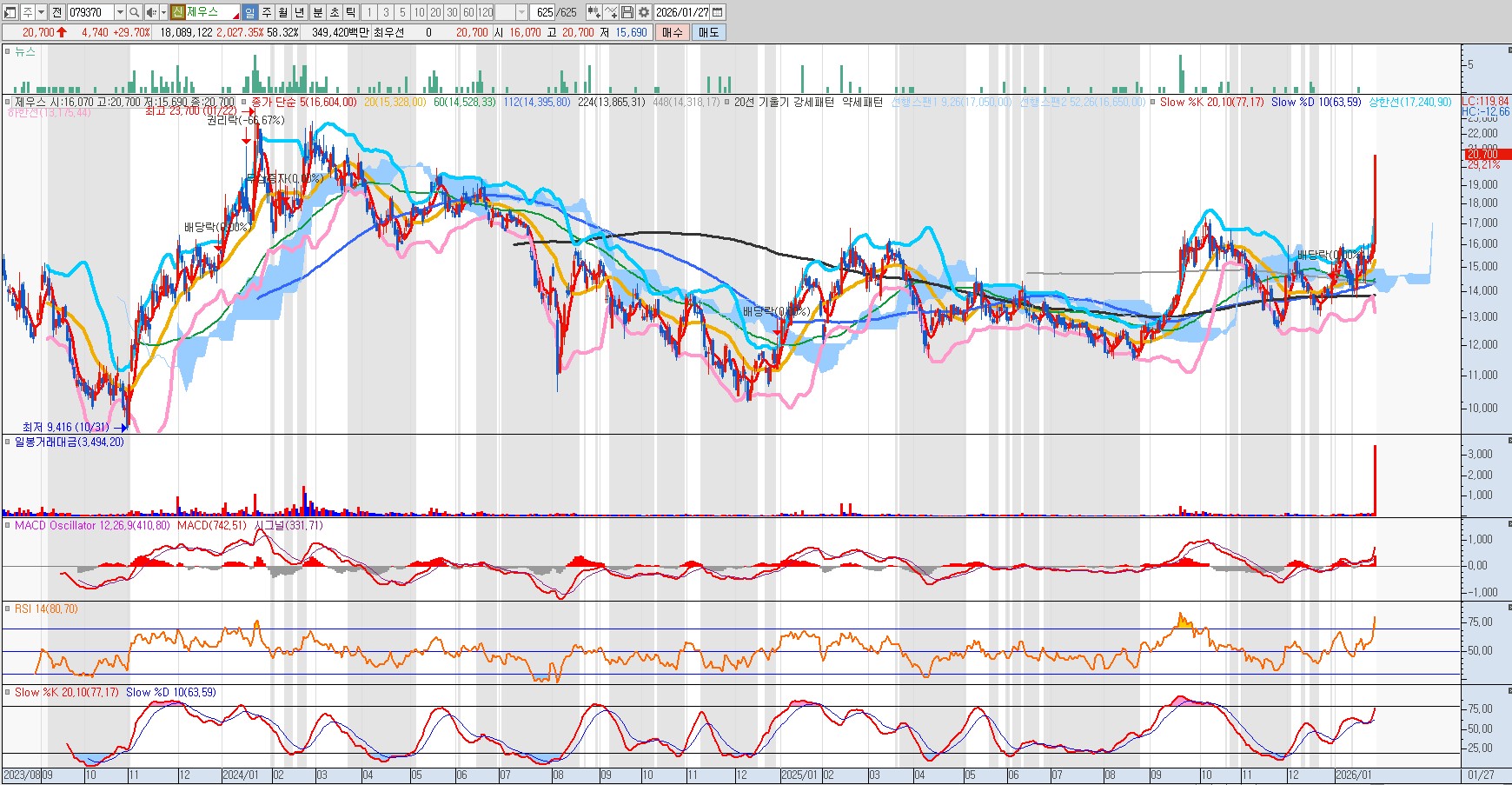
Task: Click the bar count field showing 625
Action: pos(542,12)
